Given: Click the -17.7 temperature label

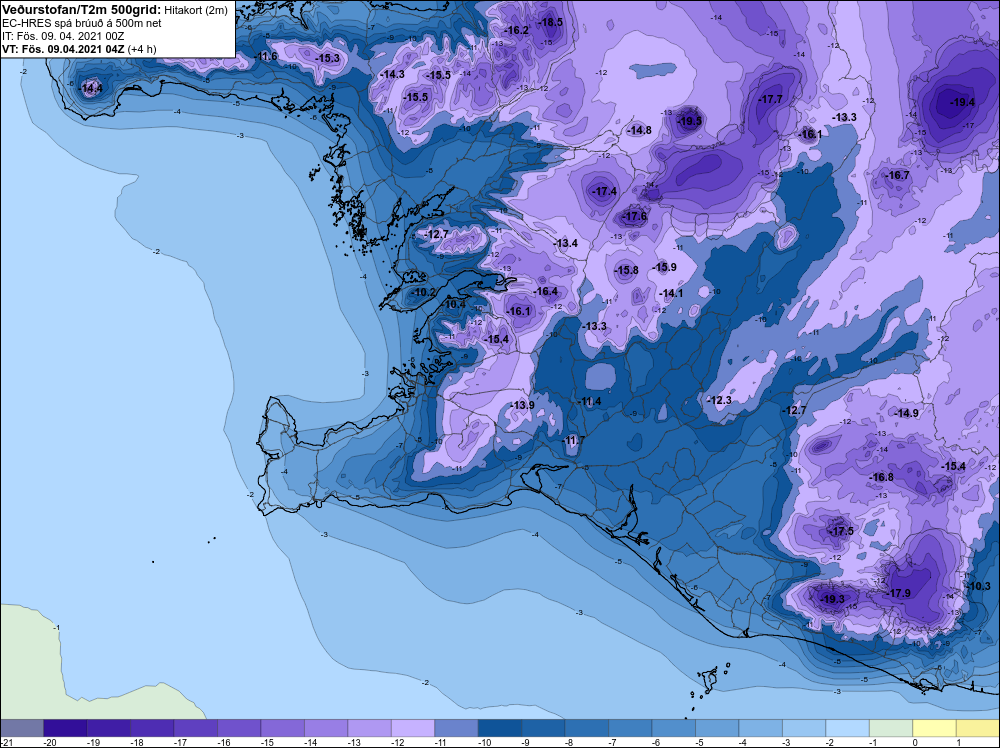Looking at the screenshot, I should coord(770,99).
